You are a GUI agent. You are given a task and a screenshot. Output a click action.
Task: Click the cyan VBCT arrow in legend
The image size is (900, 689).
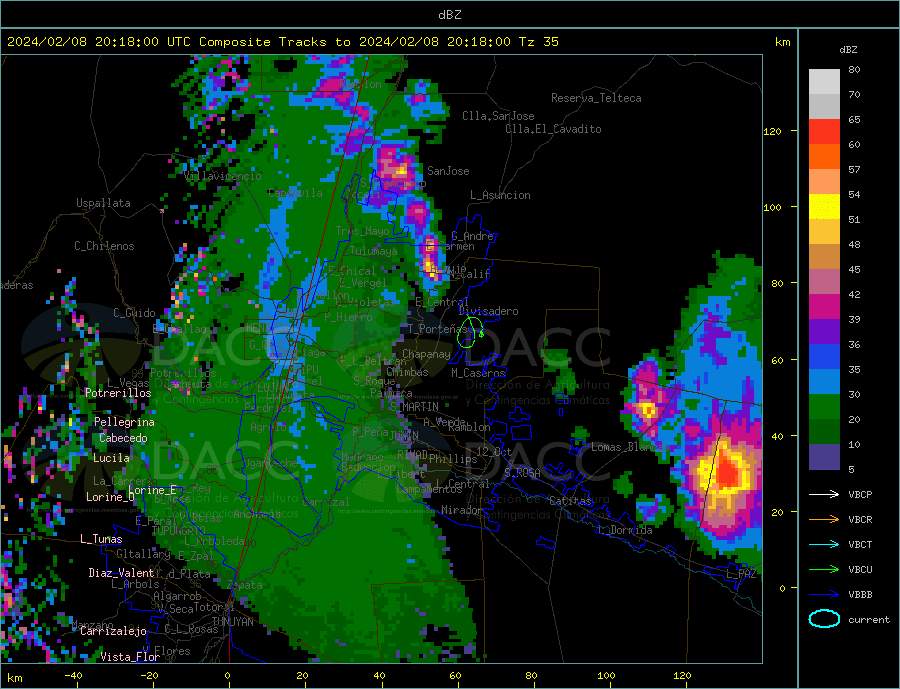coord(824,544)
